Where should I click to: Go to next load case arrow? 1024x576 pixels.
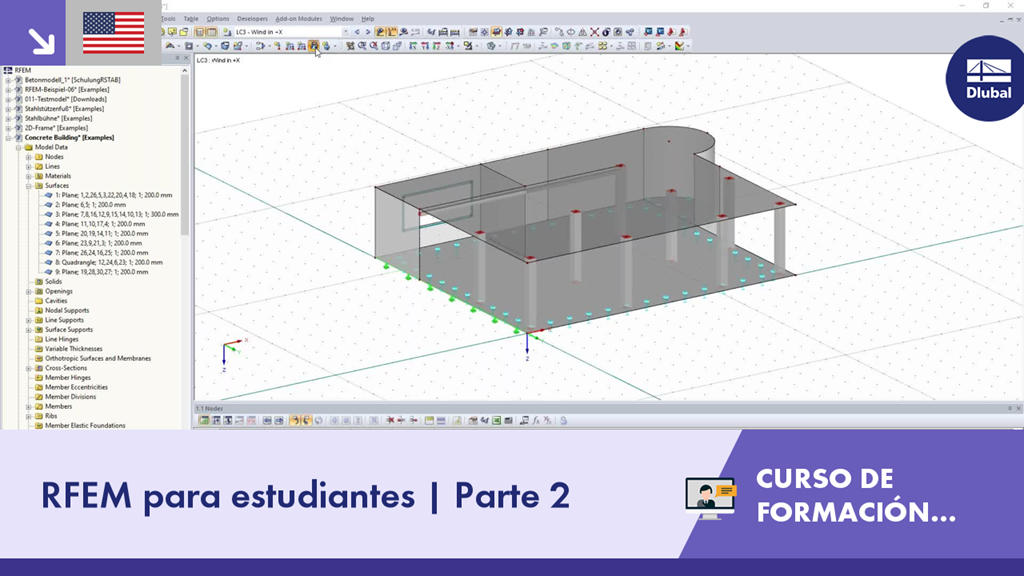click(368, 32)
